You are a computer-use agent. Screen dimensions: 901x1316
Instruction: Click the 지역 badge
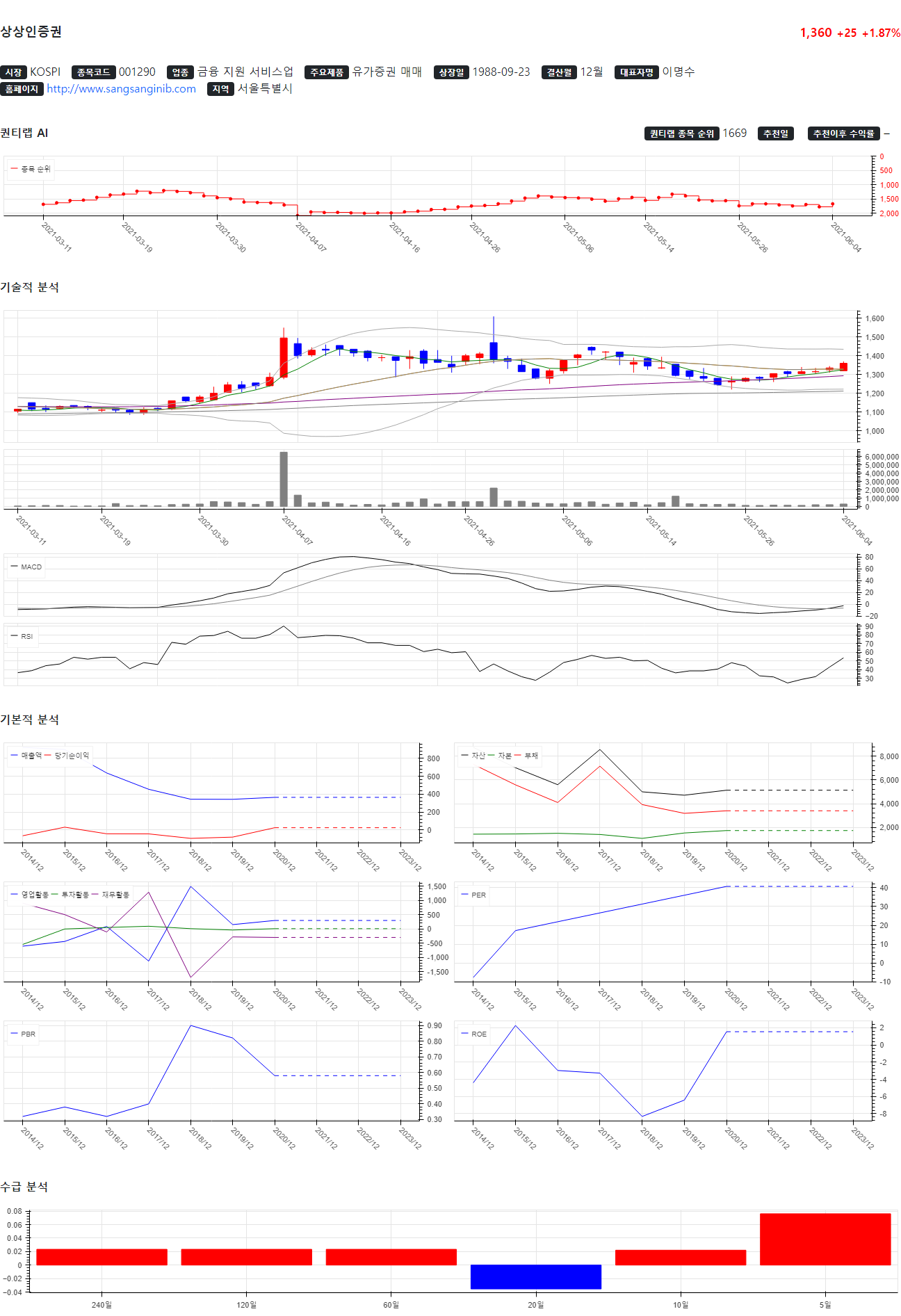point(220,89)
